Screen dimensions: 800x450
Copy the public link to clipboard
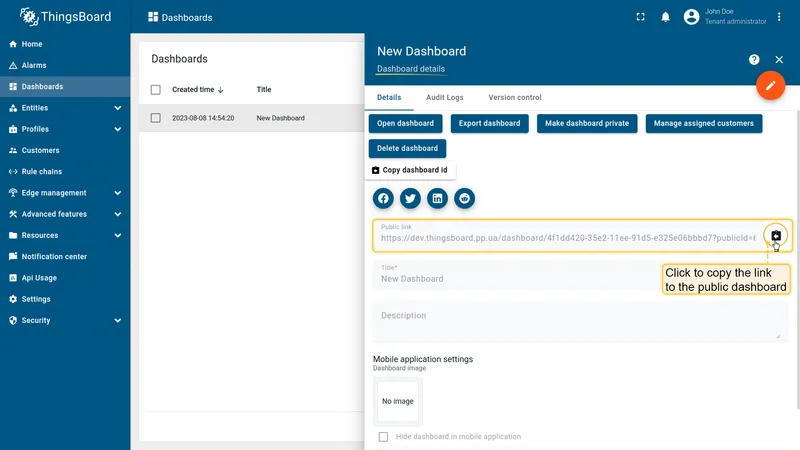click(776, 235)
